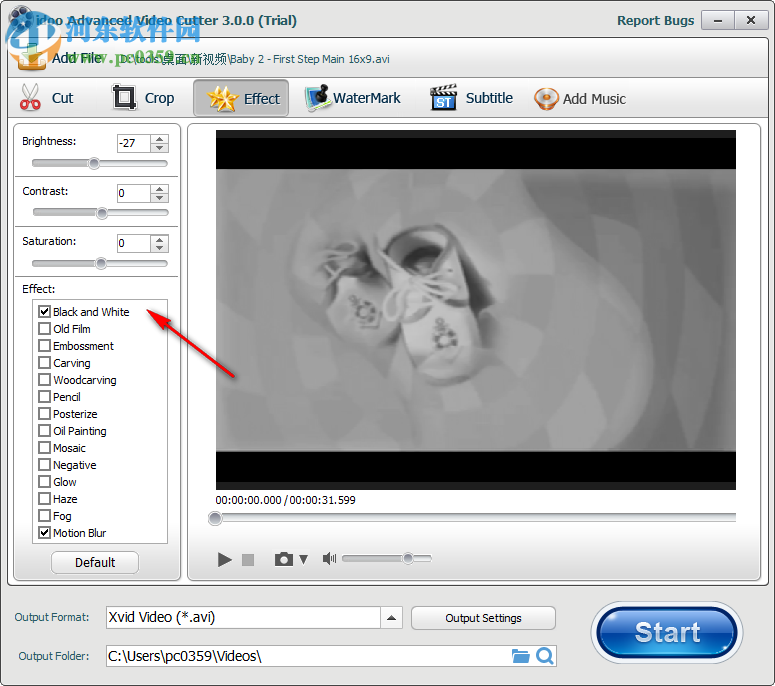Click the Xvid Video output format field

pyautogui.click(x=243, y=618)
